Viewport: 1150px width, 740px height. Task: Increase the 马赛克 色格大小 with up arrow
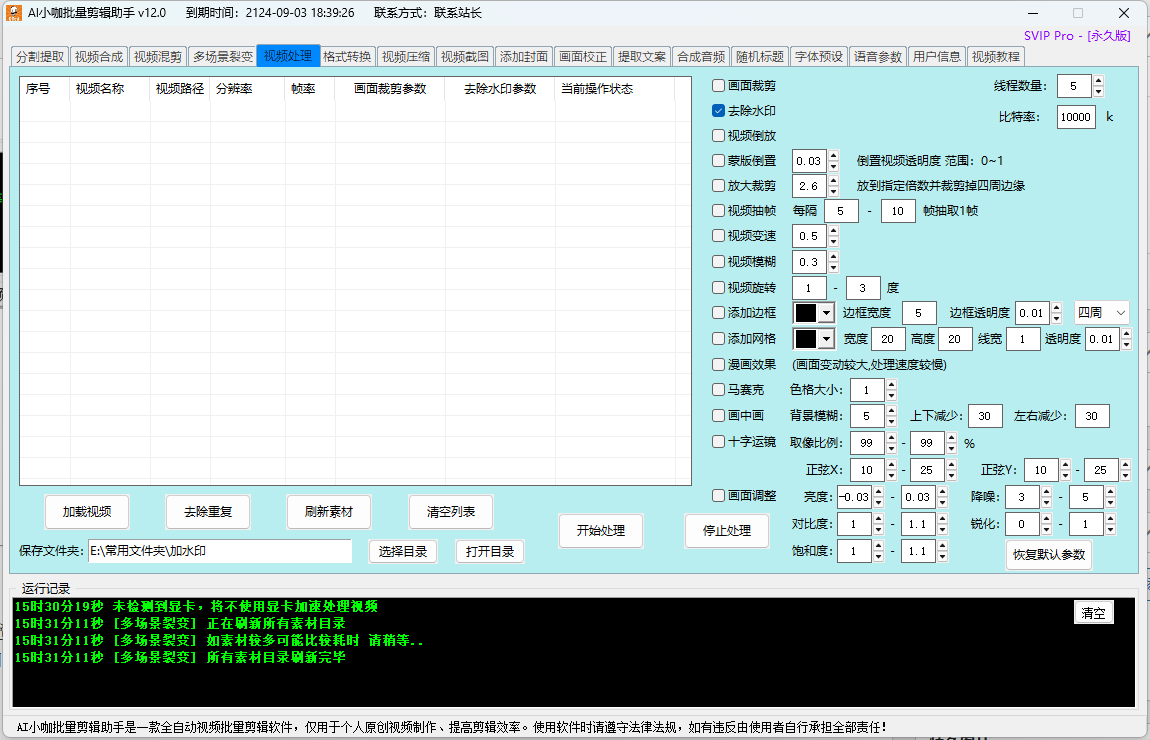[891, 384]
